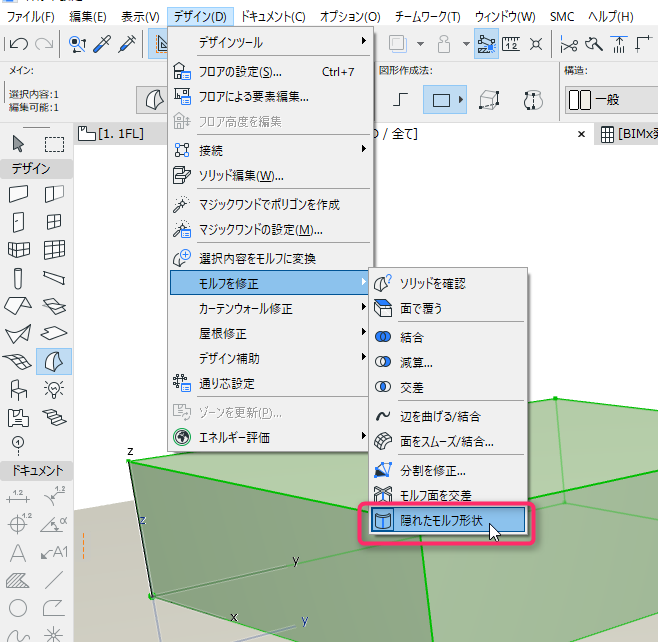Open rectangle geometry method flyout arrow
Image resolution: width=658 pixels, height=642 pixels.
461,100
